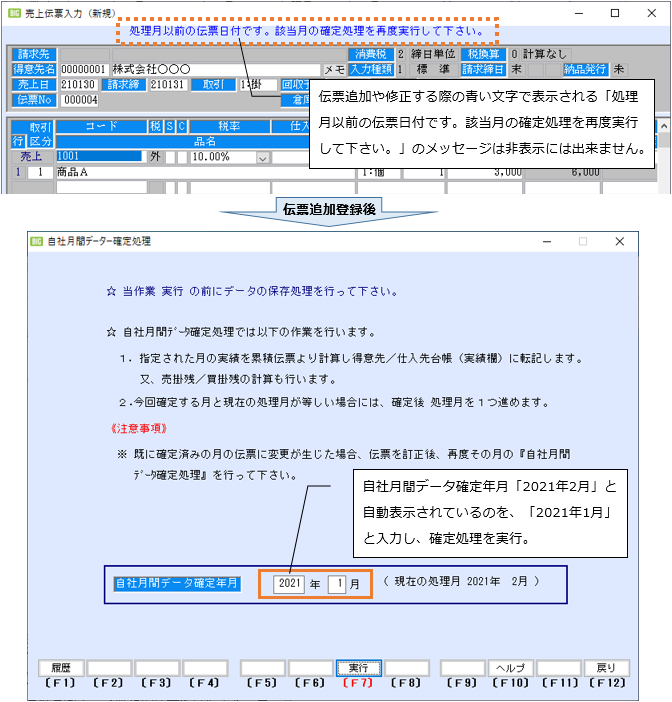The width and height of the screenshot is (672, 702).
Task: Click the 自社月間データー確定処理 window title icon
Action: click(x=37, y=241)
